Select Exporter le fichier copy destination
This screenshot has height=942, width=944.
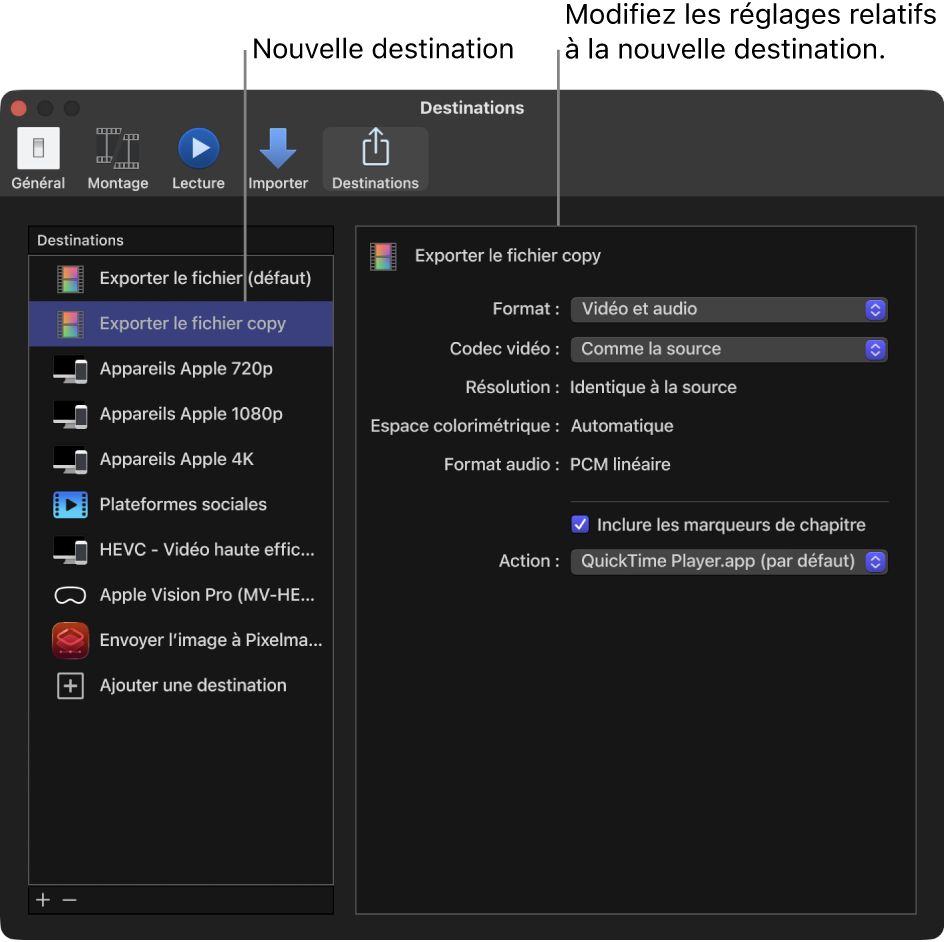[x=181, y=324]
